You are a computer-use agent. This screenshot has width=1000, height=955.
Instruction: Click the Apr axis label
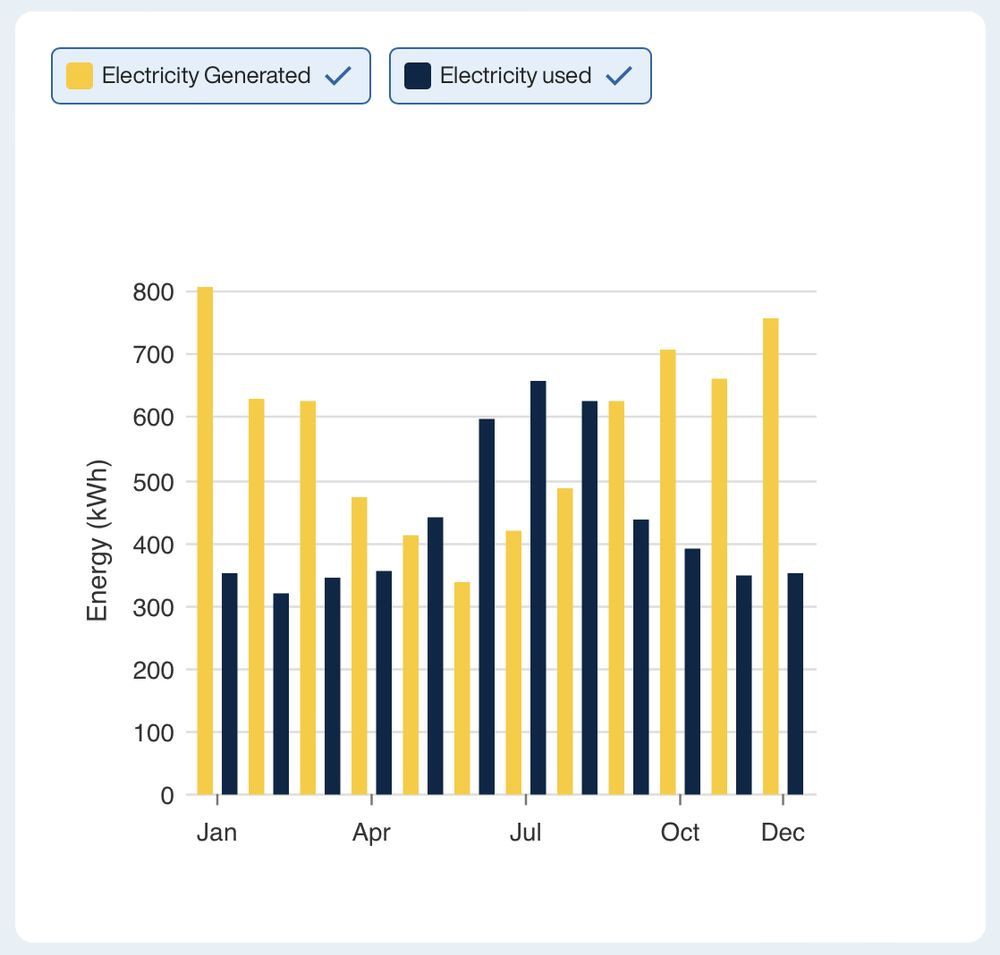[x=371, y=833]
